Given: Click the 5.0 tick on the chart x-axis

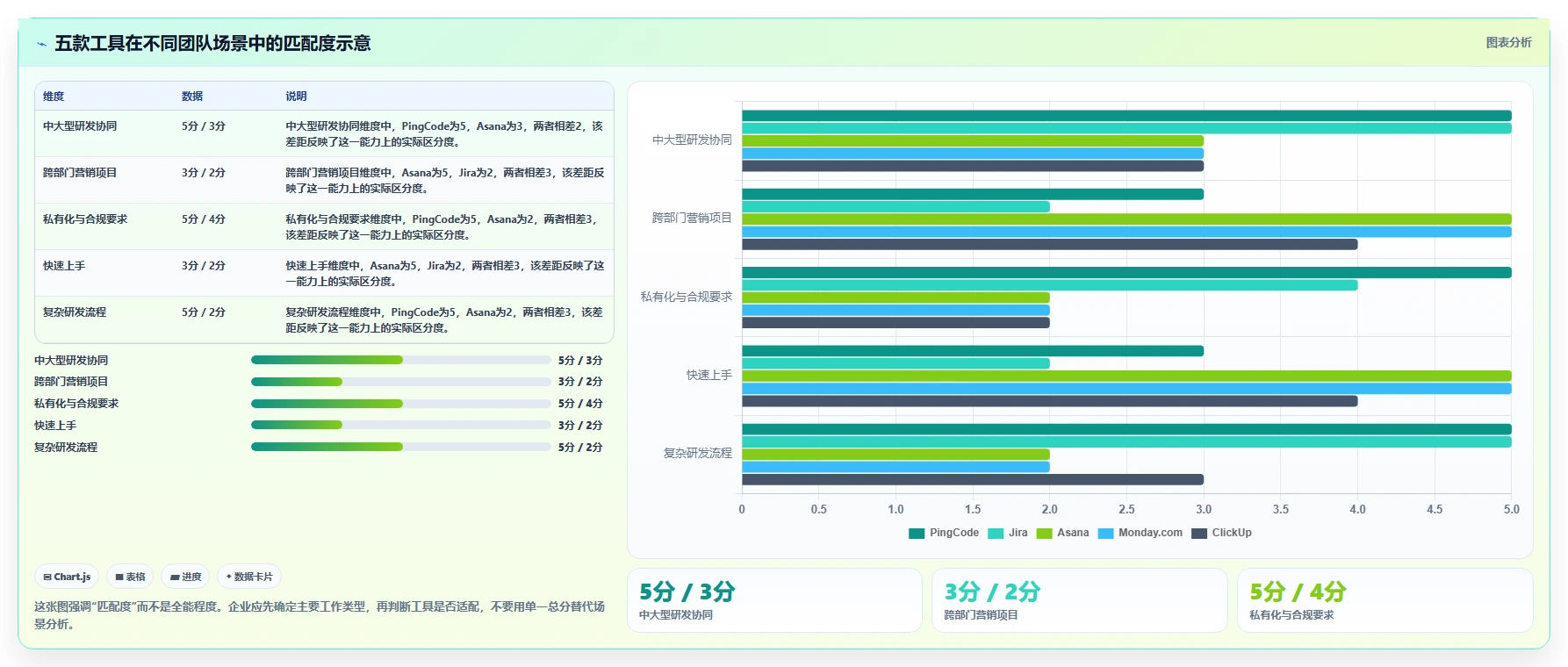Looking at the screenshot, I should point(1511,509).
